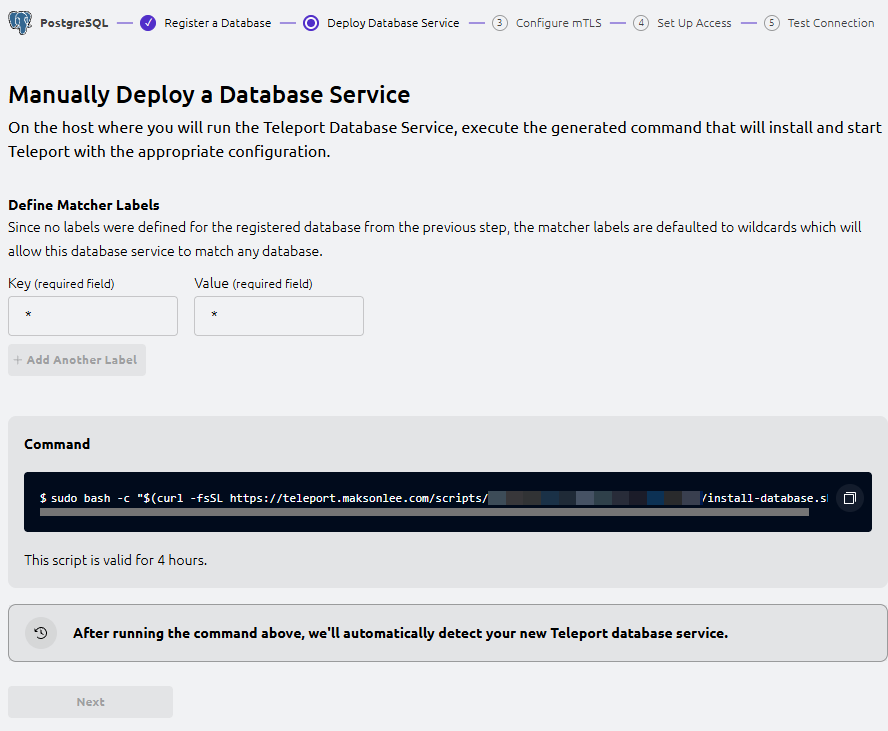
Task: Open the Test Connection step label
Action: (x=830, y=23)
